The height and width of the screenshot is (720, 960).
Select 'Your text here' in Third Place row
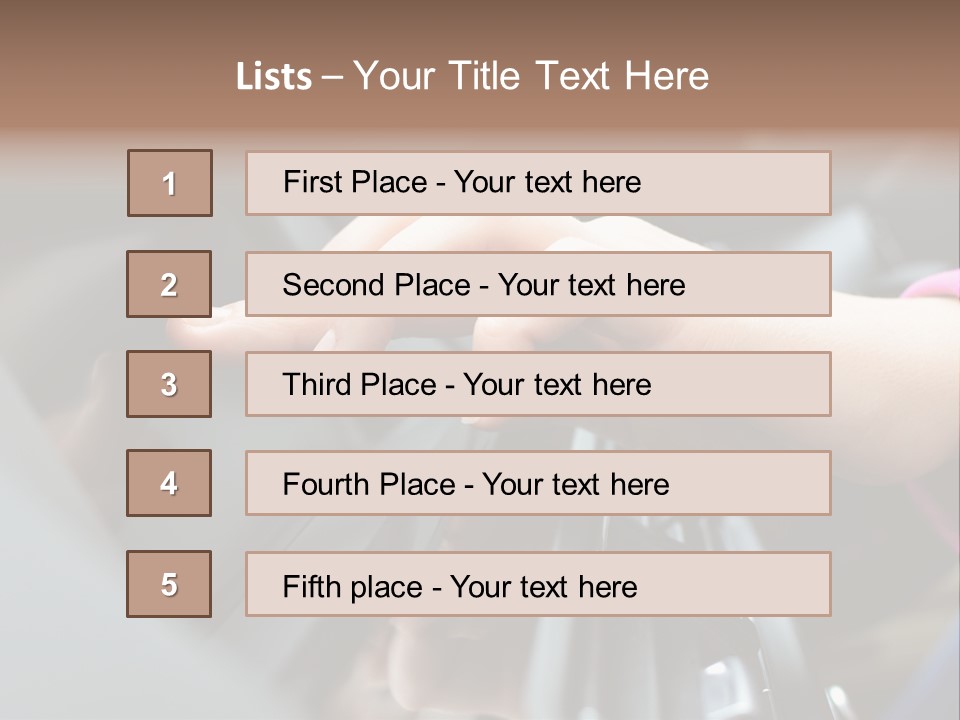coord(557,385)
